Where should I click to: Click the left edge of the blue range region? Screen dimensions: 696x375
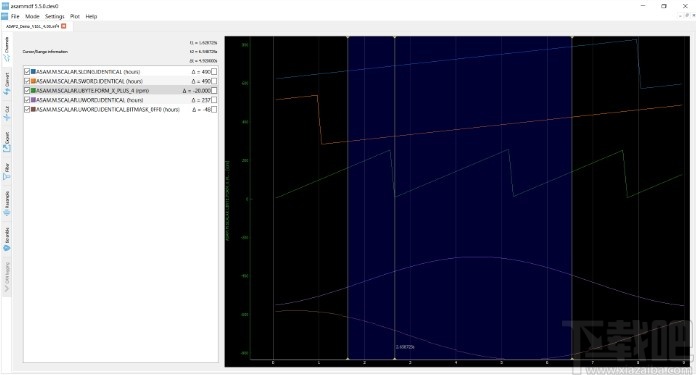pyautogui.click(x=348, y=197)
